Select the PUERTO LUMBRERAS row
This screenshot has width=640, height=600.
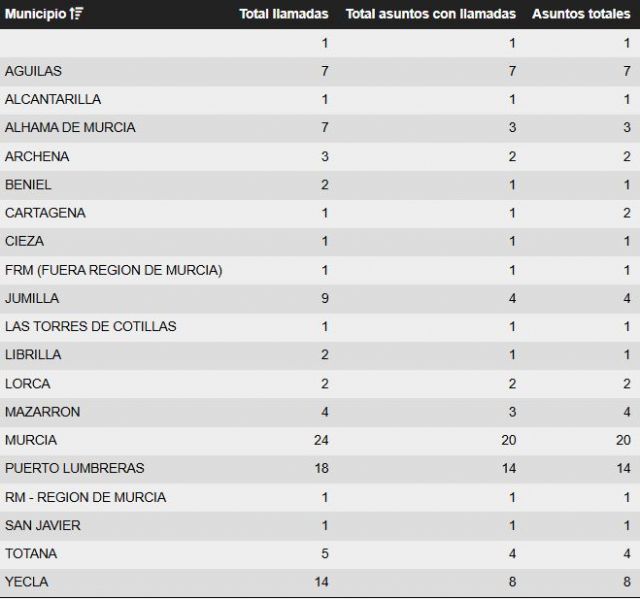pos(74,468)
